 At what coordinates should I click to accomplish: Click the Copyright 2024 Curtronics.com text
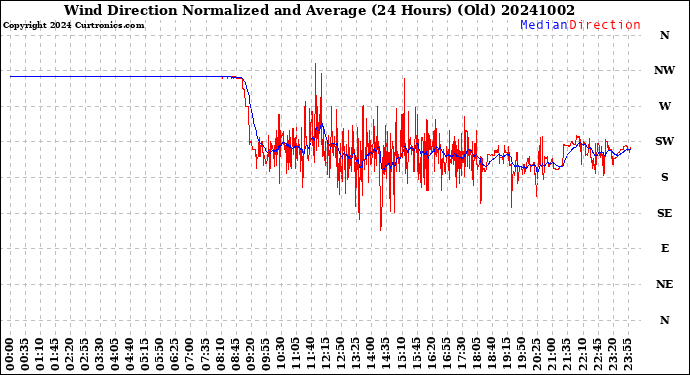[x=73, y=26]
